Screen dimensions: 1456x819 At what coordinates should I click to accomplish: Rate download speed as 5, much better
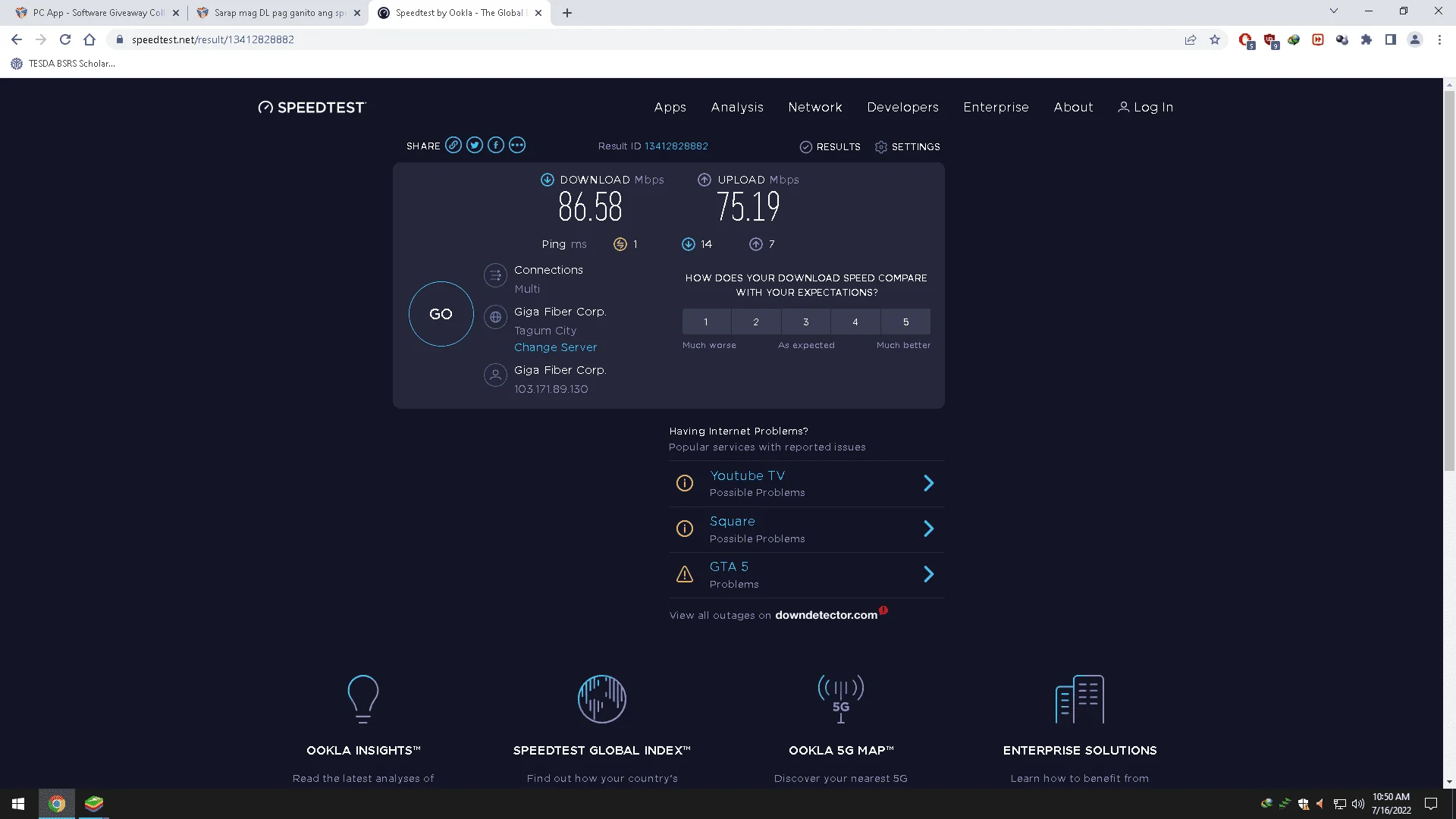coord(906,322)
